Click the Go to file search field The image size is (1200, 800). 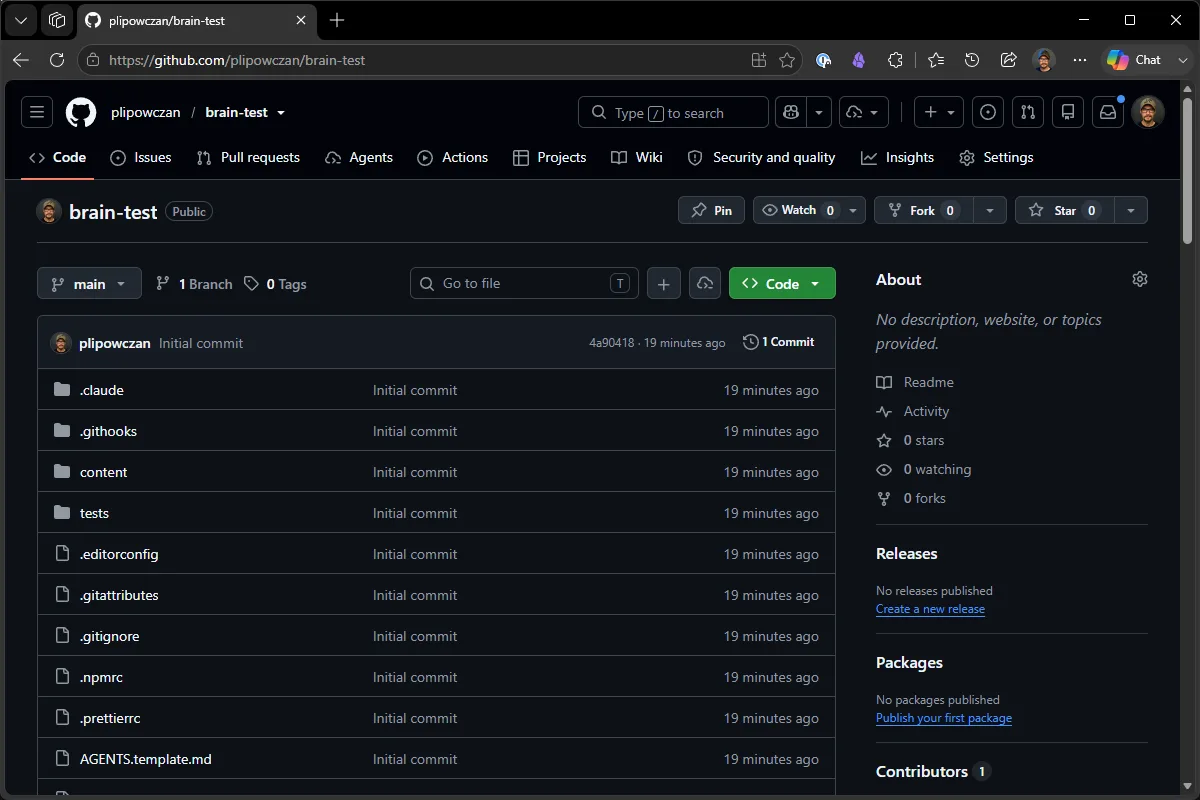coord(525,284)
